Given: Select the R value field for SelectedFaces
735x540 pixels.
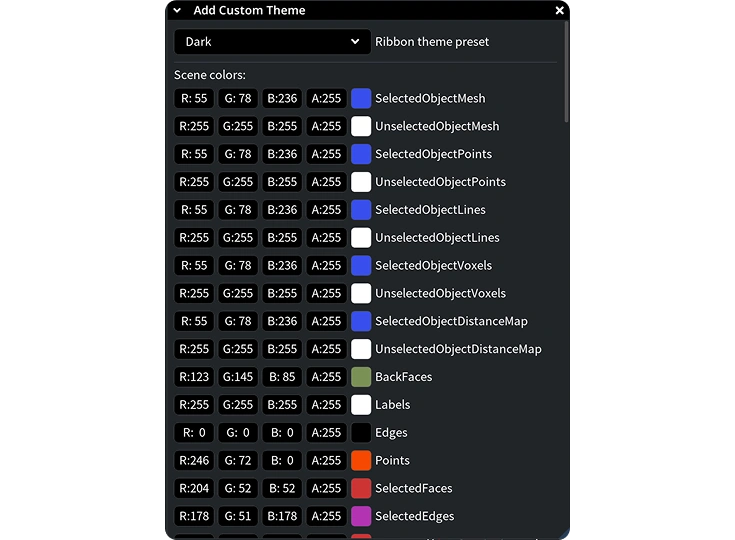Looking at the screenshot, I should (x=194, y=488).
